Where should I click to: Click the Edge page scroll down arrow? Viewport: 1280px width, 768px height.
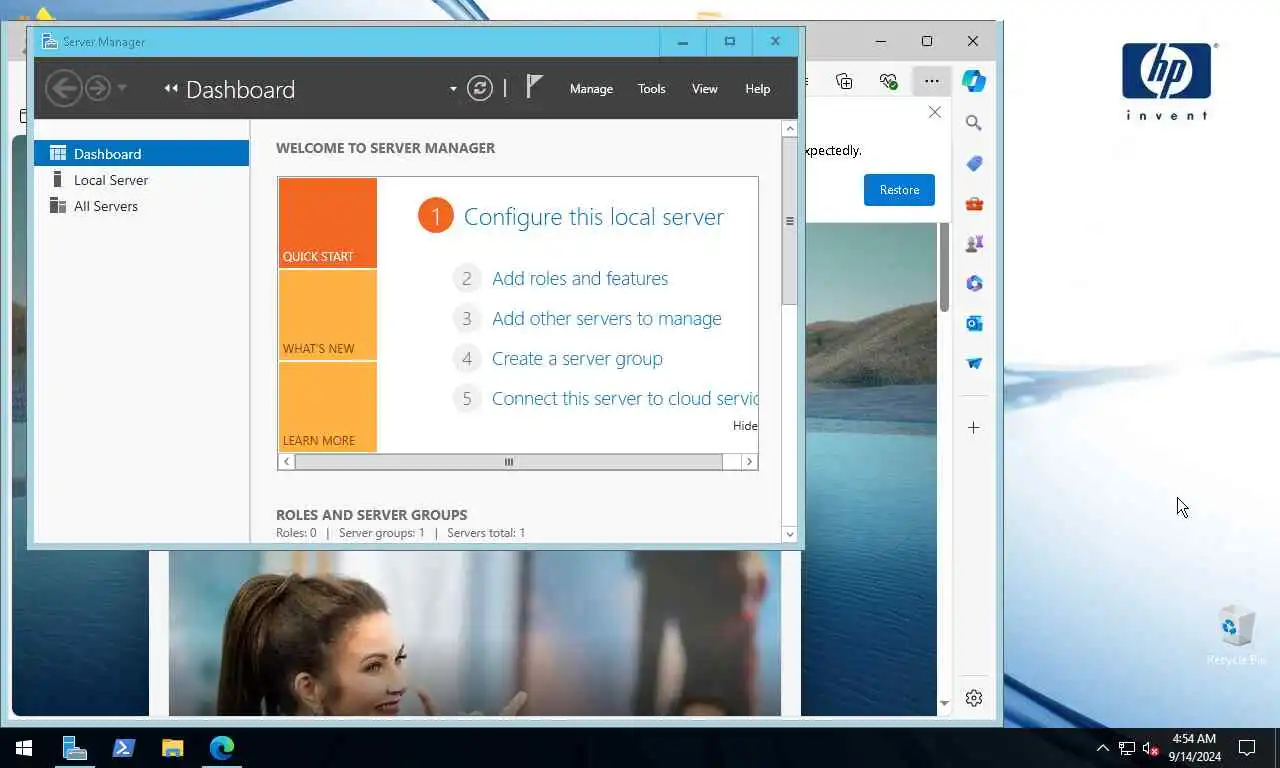click(x=944, y=704)
